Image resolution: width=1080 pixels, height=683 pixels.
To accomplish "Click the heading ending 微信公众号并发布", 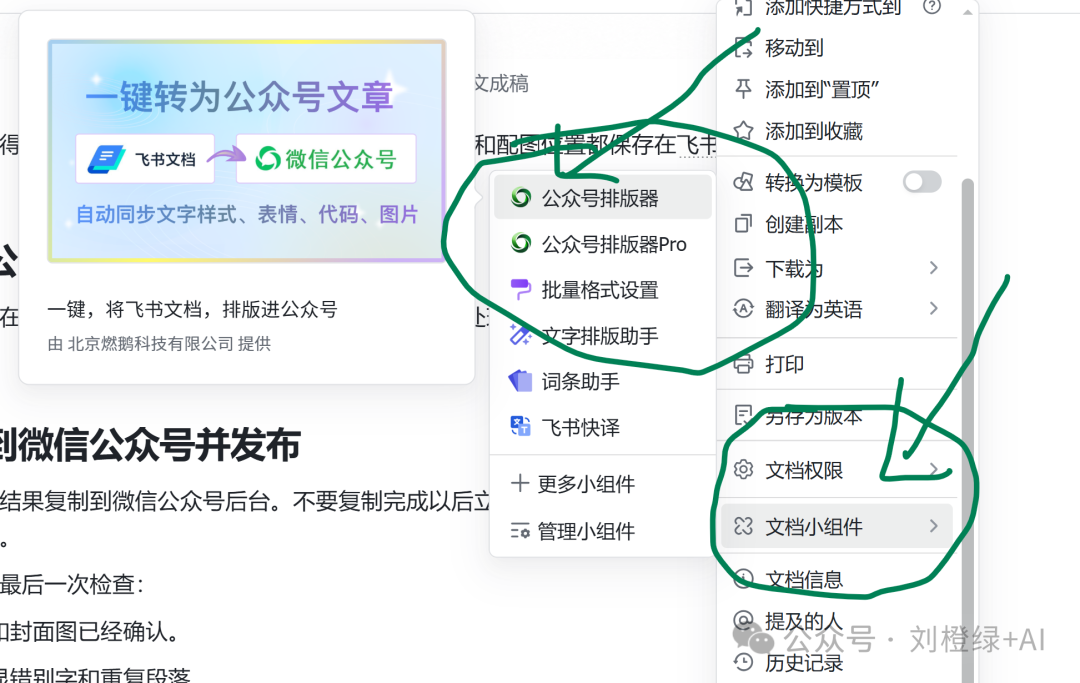I will [x=150, y=444].
